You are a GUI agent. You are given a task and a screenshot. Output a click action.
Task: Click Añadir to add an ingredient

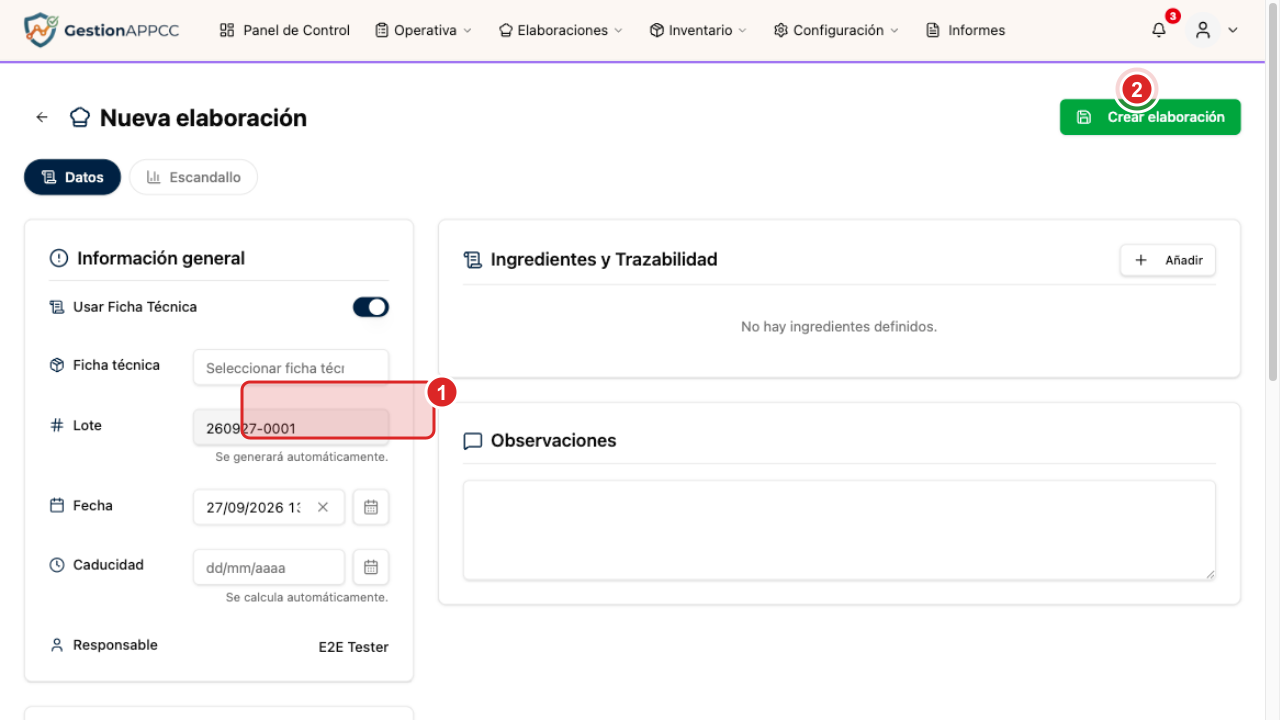1168,260
